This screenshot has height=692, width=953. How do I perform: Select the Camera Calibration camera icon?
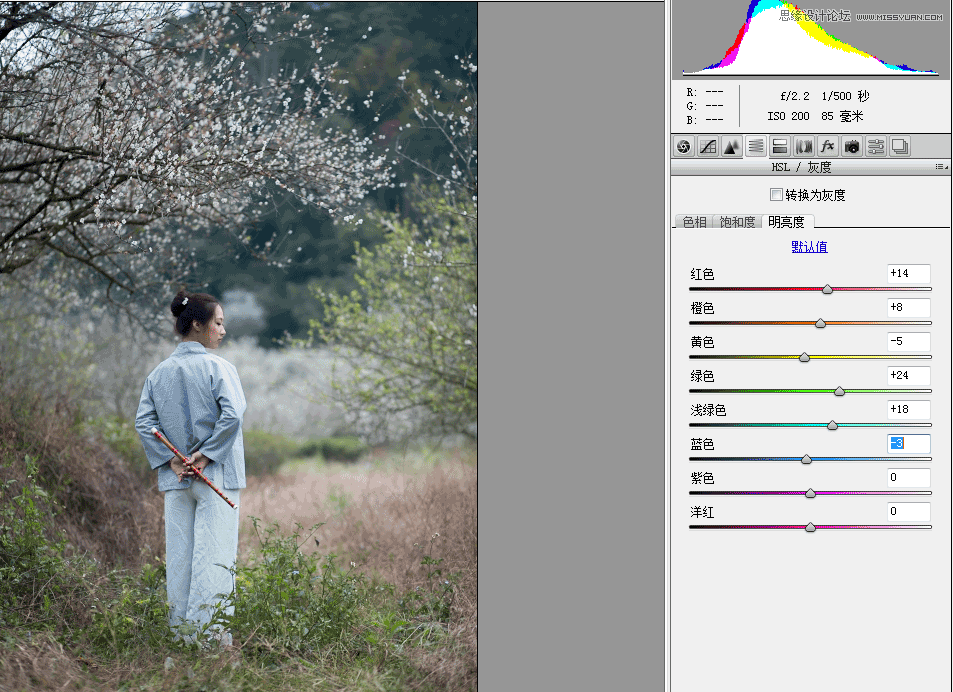coord(852,146)
